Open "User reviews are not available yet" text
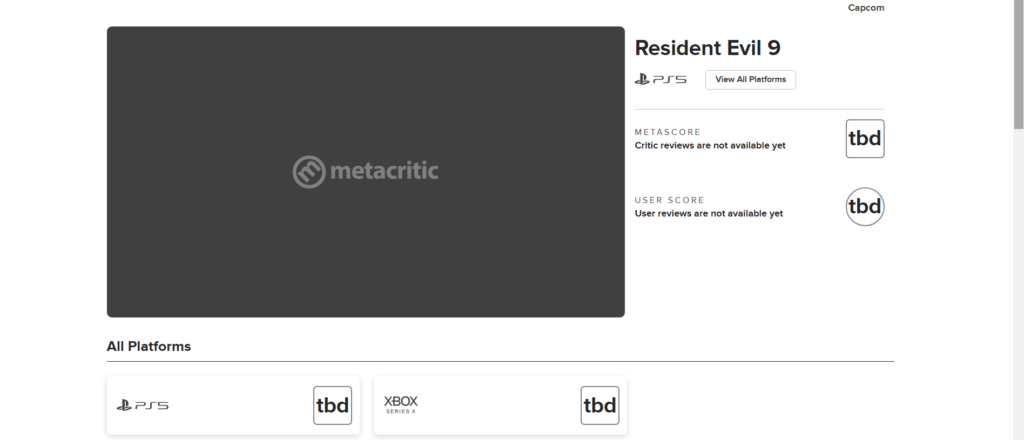The image size is (1024, 440). click(708, 214)
